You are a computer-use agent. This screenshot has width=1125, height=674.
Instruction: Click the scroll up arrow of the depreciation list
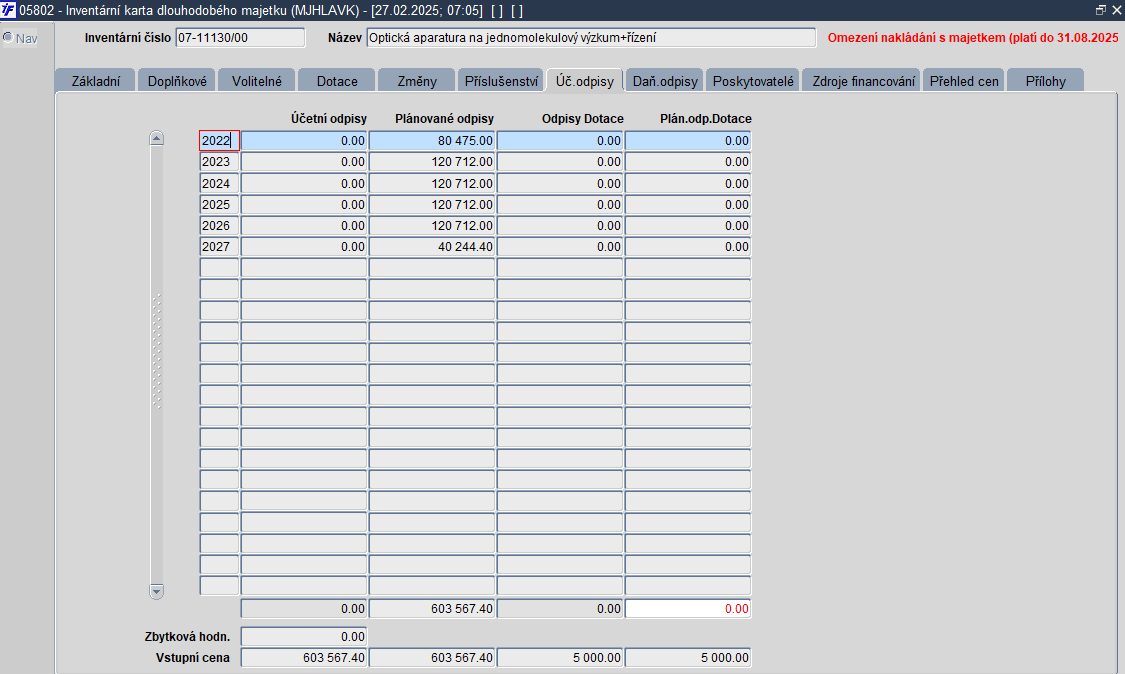pos(156,138)
